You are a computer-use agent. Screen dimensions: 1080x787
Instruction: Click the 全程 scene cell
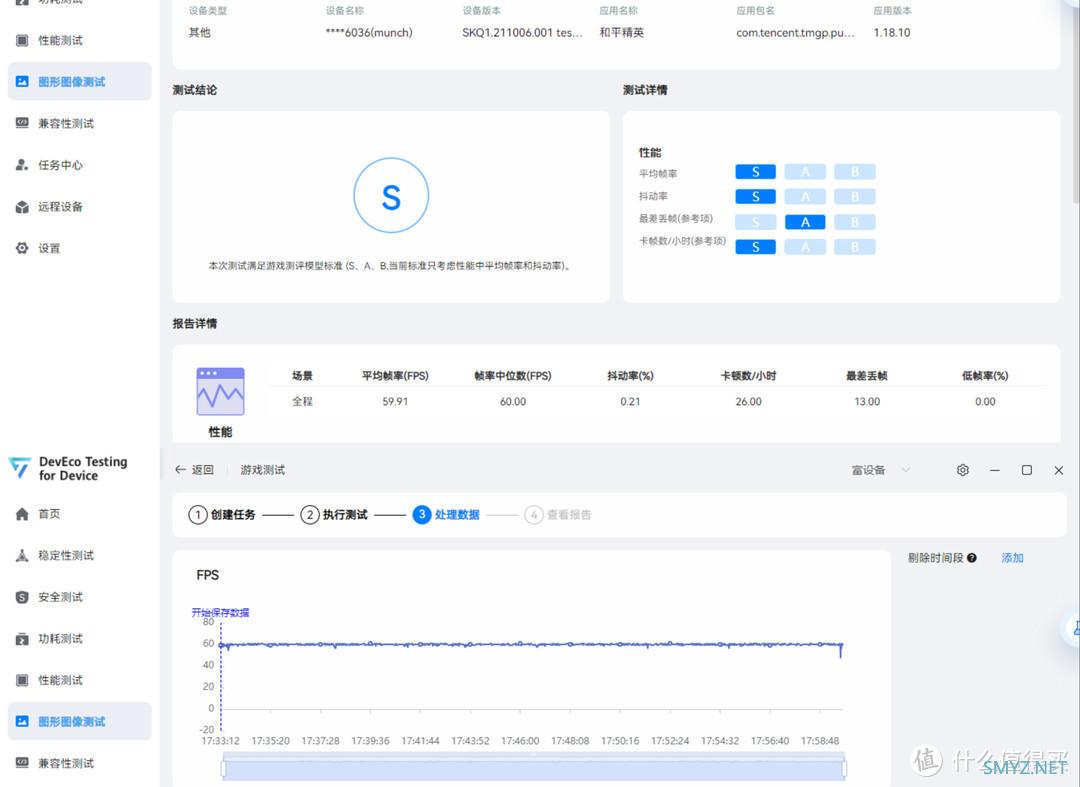click(x=302, y=401)
